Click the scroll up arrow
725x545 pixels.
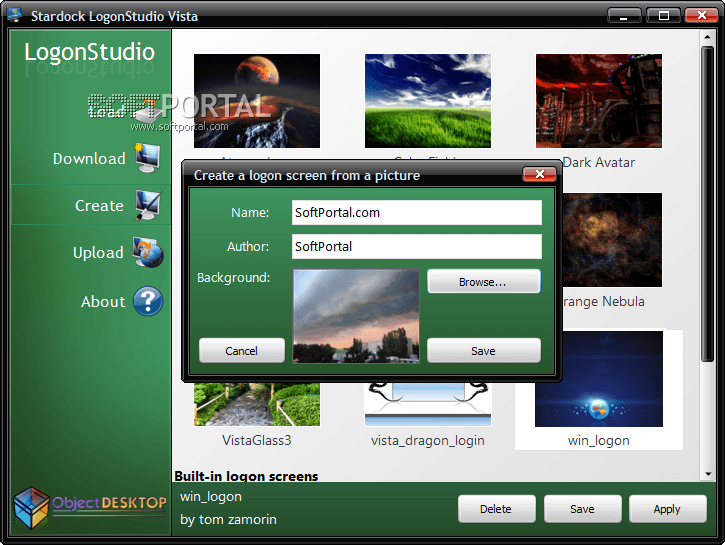coord(707,37)
